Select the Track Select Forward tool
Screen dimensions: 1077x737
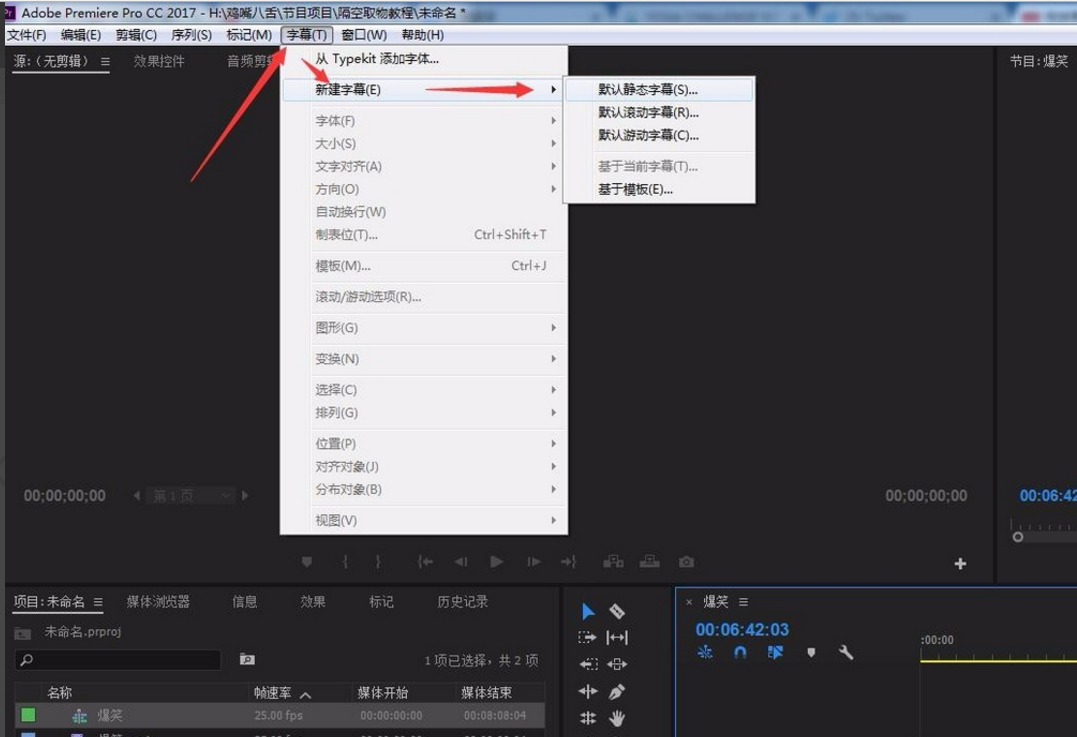[x=588, y=637]
